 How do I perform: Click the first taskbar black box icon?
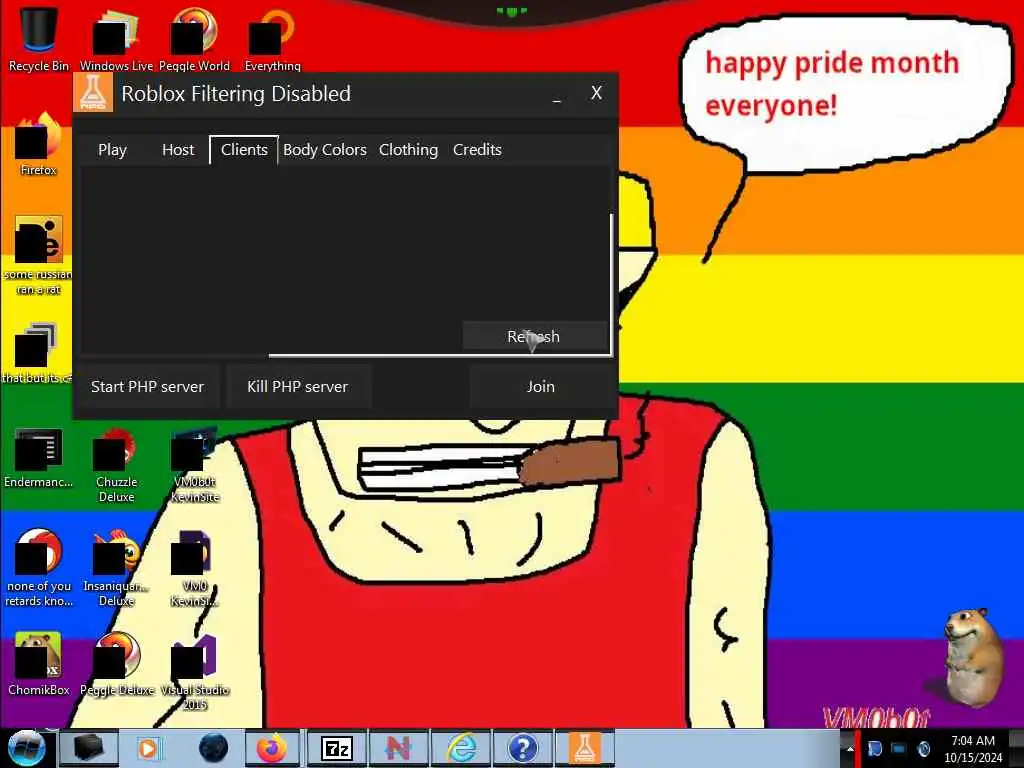click(89, 748)
